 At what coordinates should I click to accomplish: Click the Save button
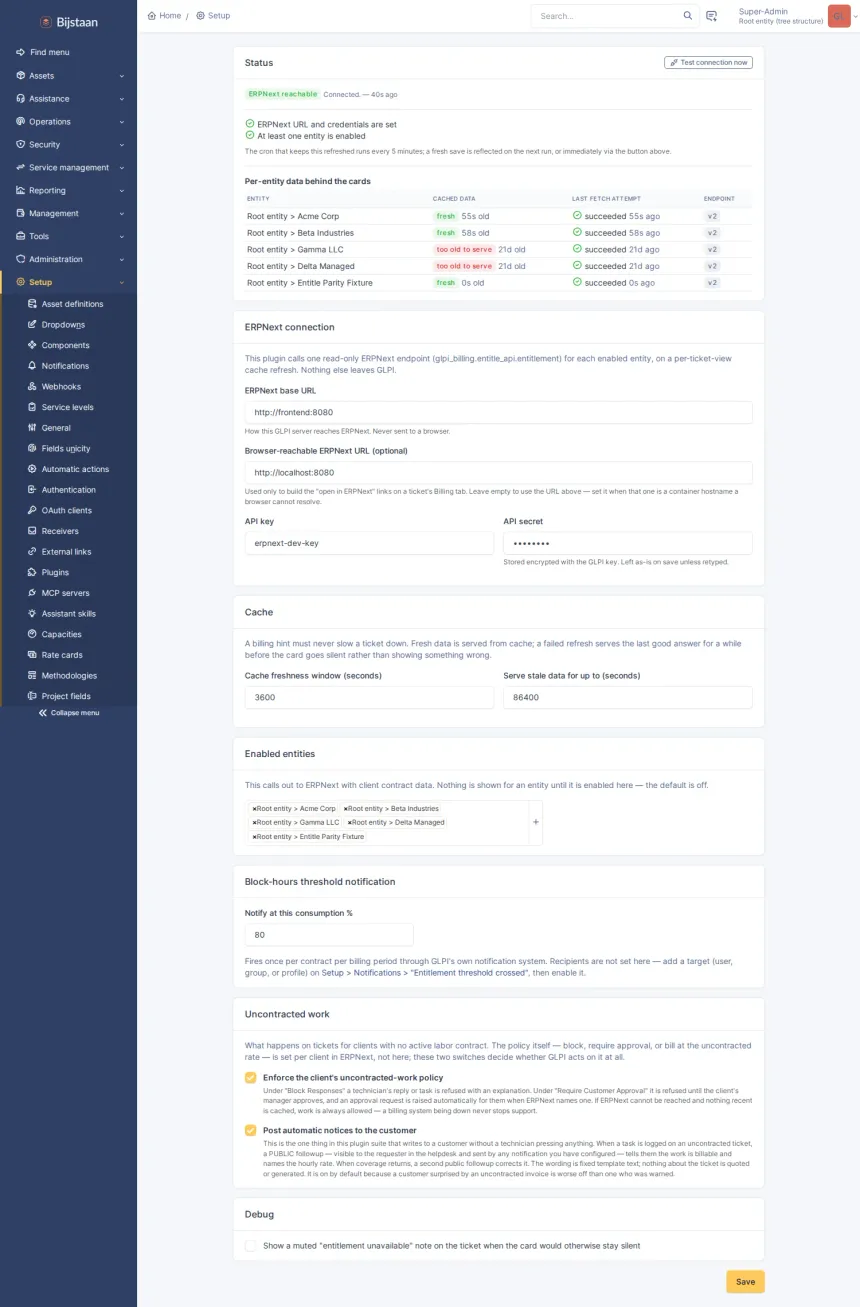[745, 1281]
